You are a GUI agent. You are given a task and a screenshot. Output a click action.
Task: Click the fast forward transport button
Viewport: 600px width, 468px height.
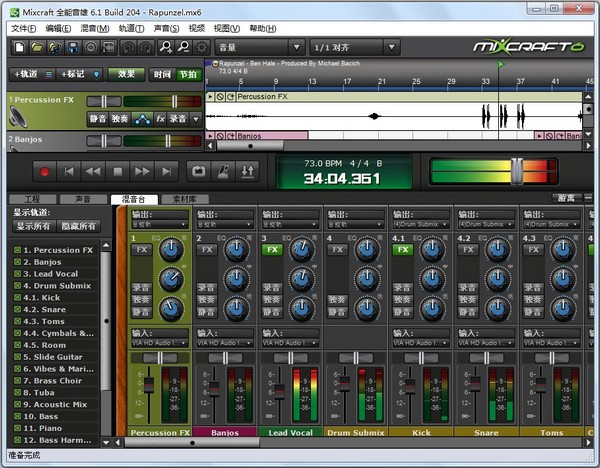click(142, 171)
